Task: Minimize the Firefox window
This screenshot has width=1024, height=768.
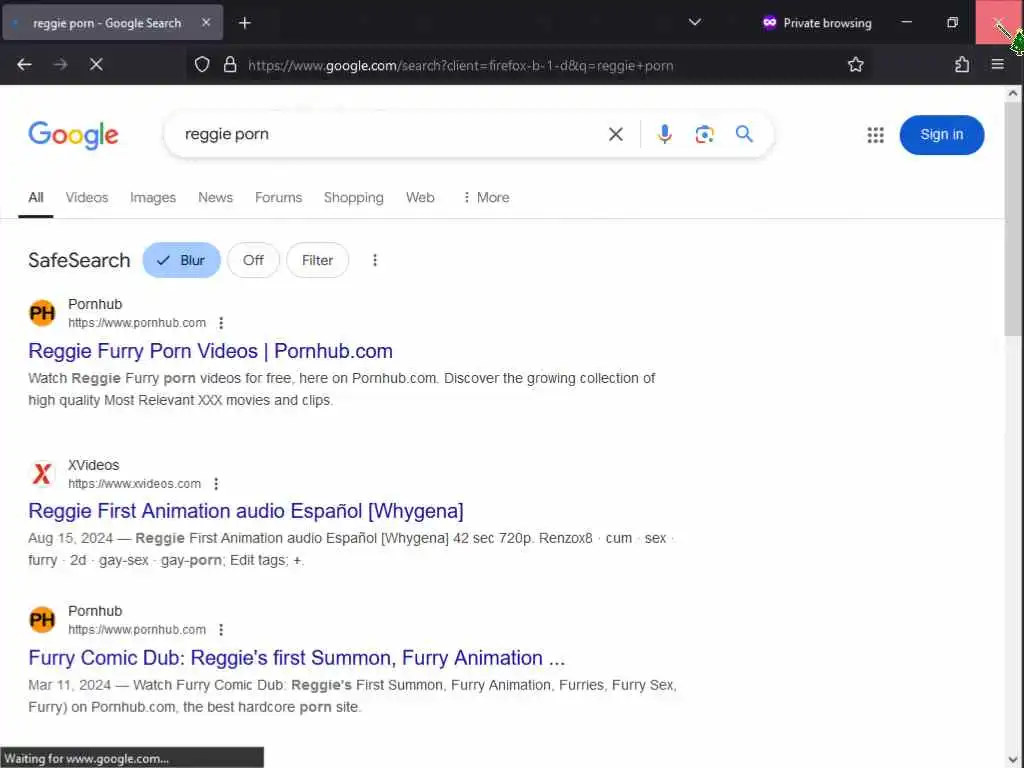Action: click(906, 22)
